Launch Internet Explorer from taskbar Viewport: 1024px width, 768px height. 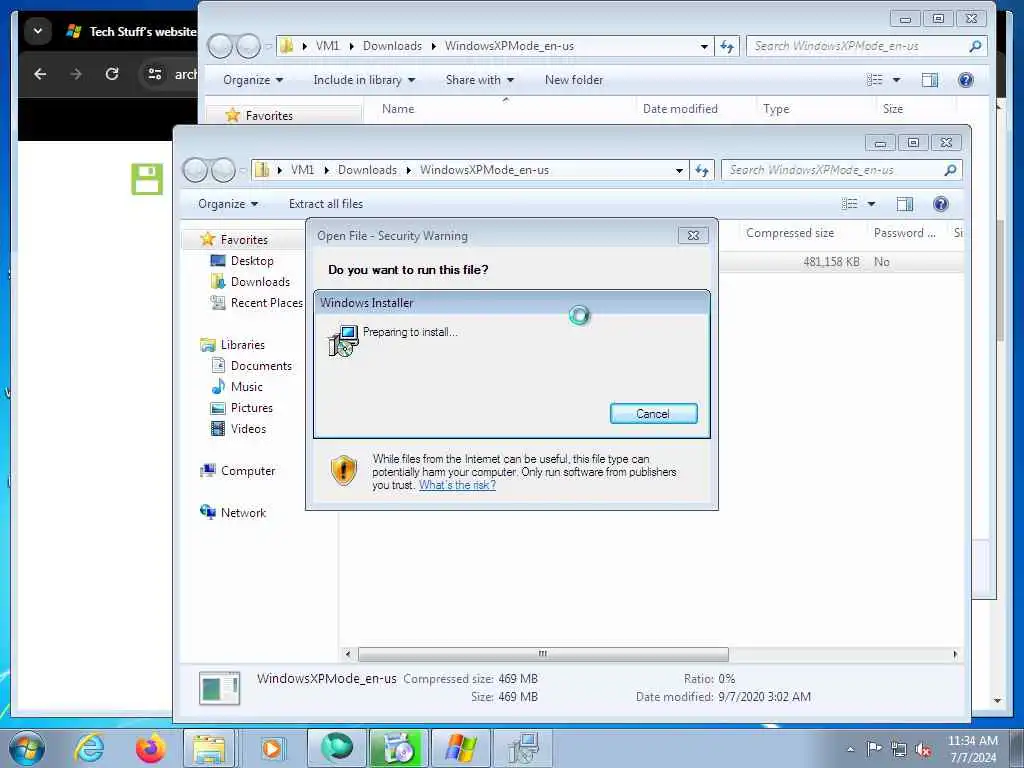click(89, 748)
